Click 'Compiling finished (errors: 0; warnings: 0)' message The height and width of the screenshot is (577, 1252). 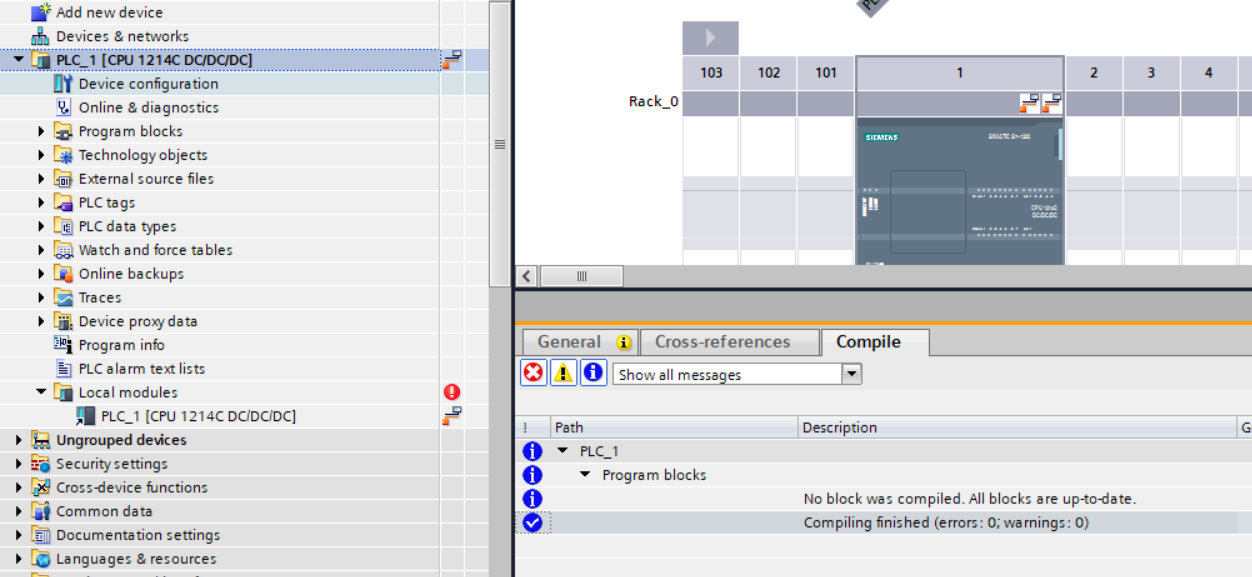click(946, 523)
